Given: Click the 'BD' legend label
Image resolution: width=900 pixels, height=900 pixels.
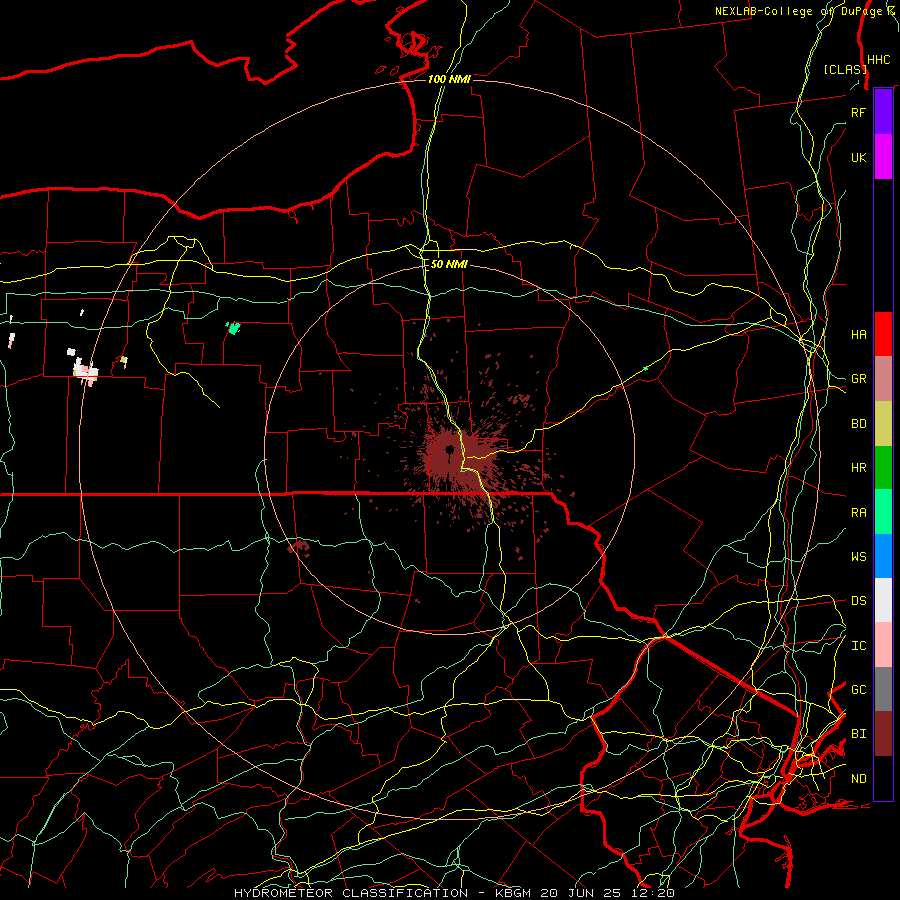Looking at the screenshot, I should [x=859, y=424].
